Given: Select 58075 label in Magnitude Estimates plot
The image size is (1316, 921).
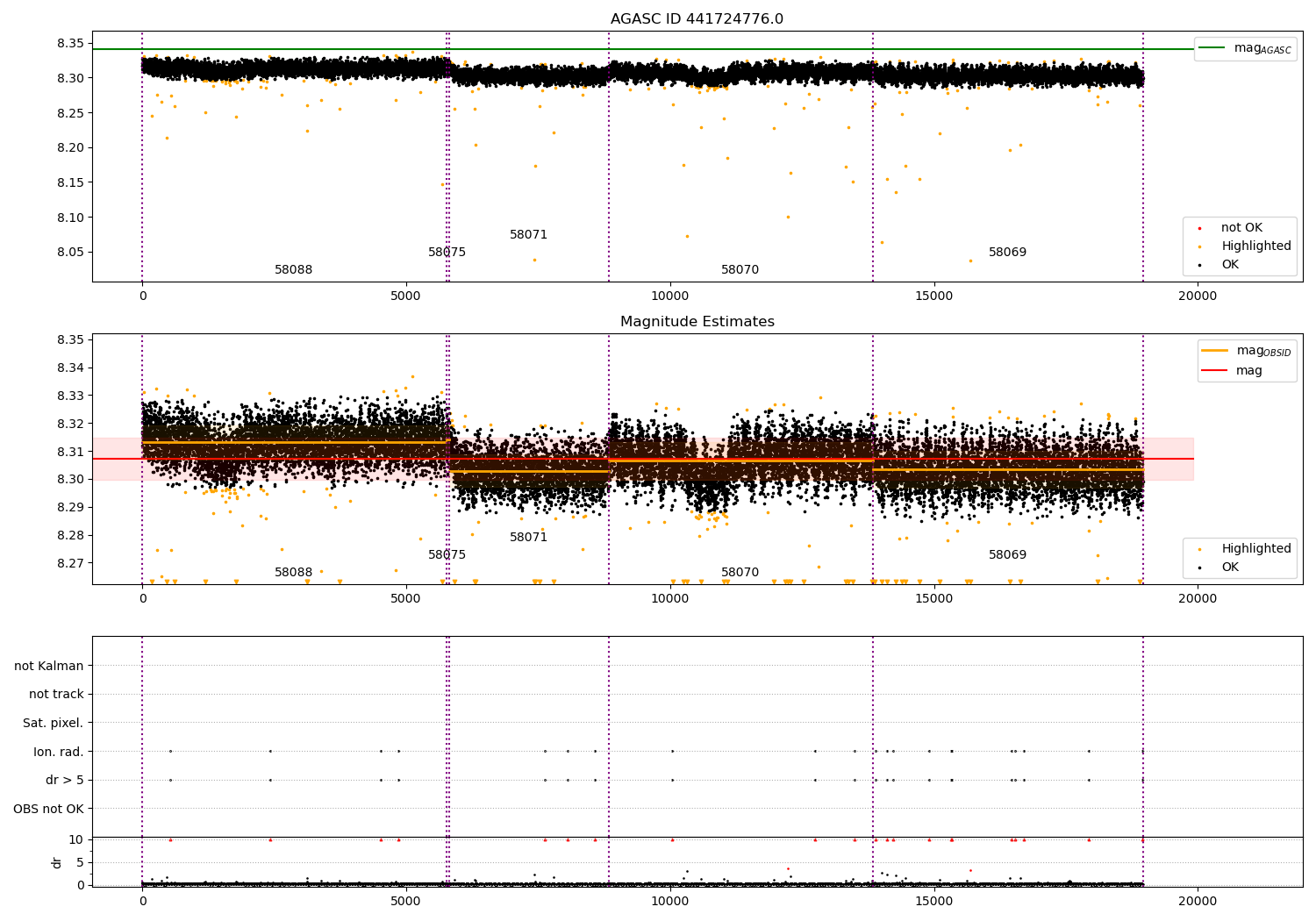Looking at the screenshot, I should click(x=447, y=555).
